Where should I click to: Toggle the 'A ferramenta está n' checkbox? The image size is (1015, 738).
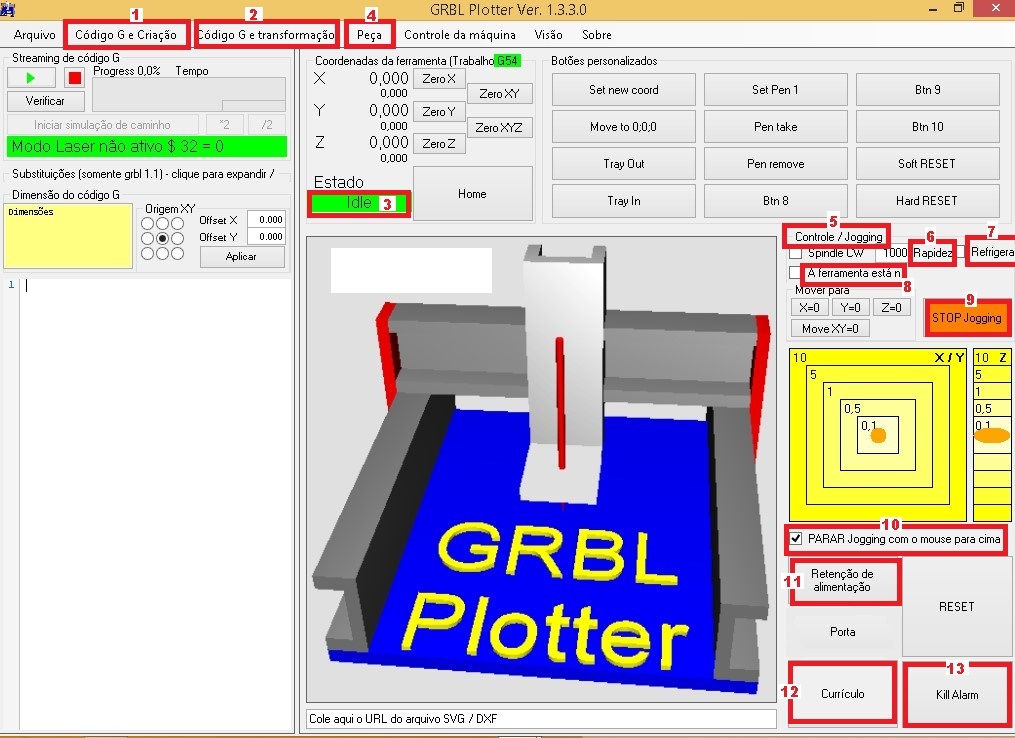click(x=796, y=273)
